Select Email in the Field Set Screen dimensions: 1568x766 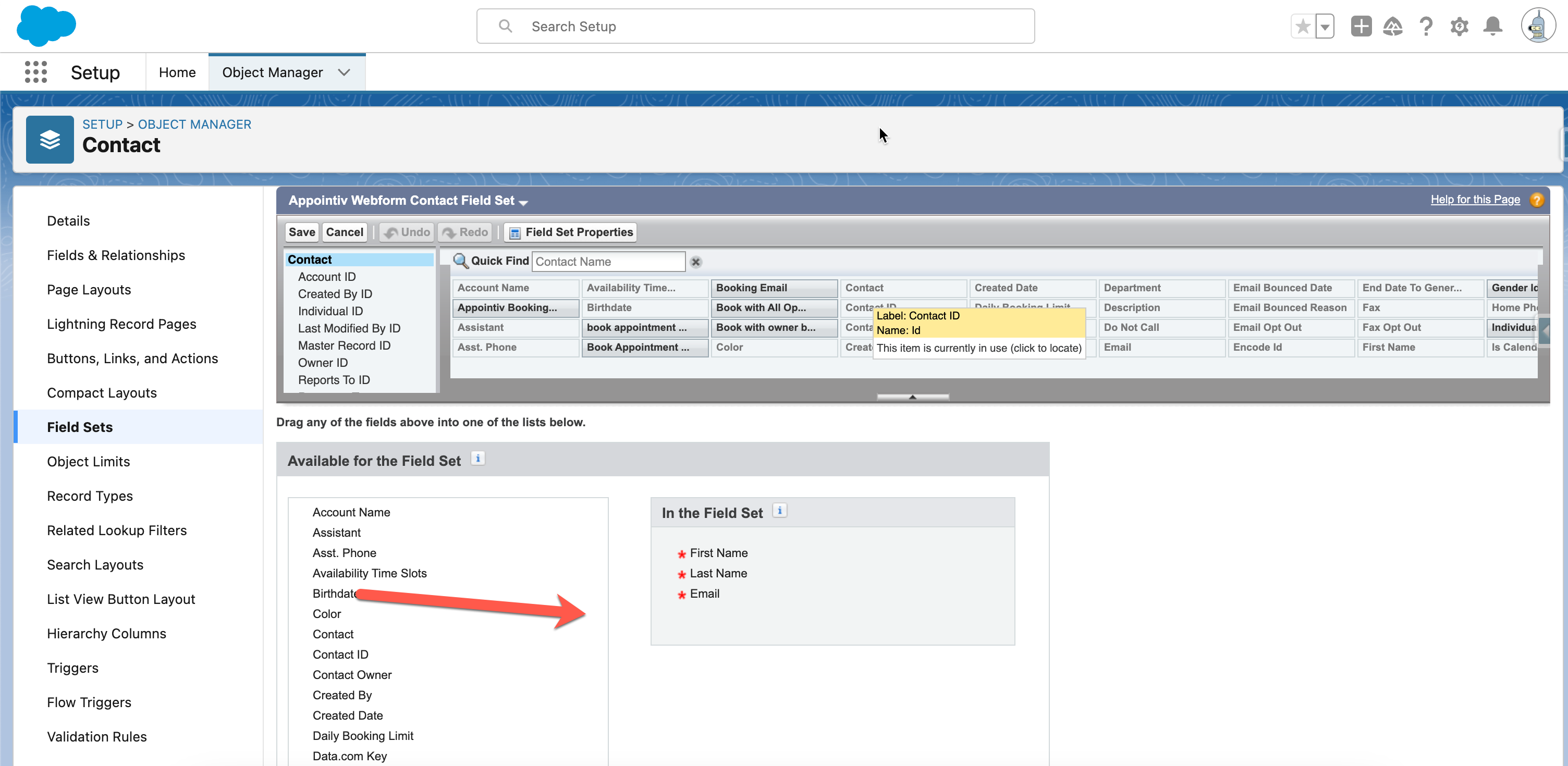tap(704, 594)
